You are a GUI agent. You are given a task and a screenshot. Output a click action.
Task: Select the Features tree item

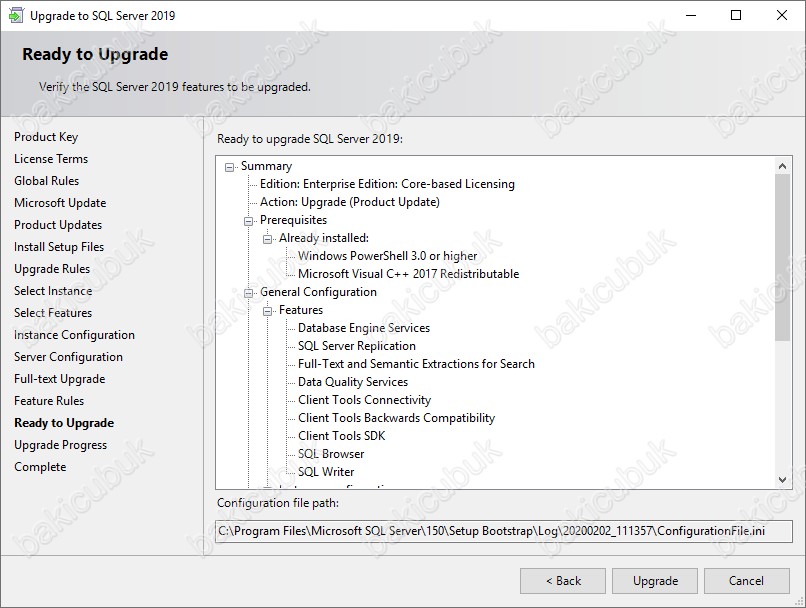click(x=301, y=310)
